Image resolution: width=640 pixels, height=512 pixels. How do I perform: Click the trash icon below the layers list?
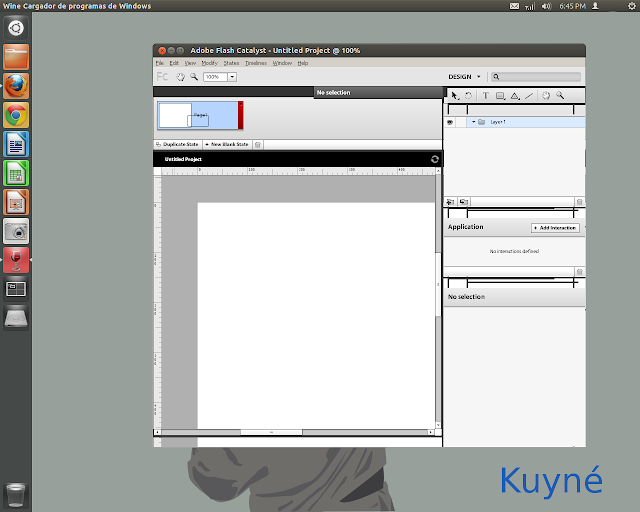tap(580, 202)
